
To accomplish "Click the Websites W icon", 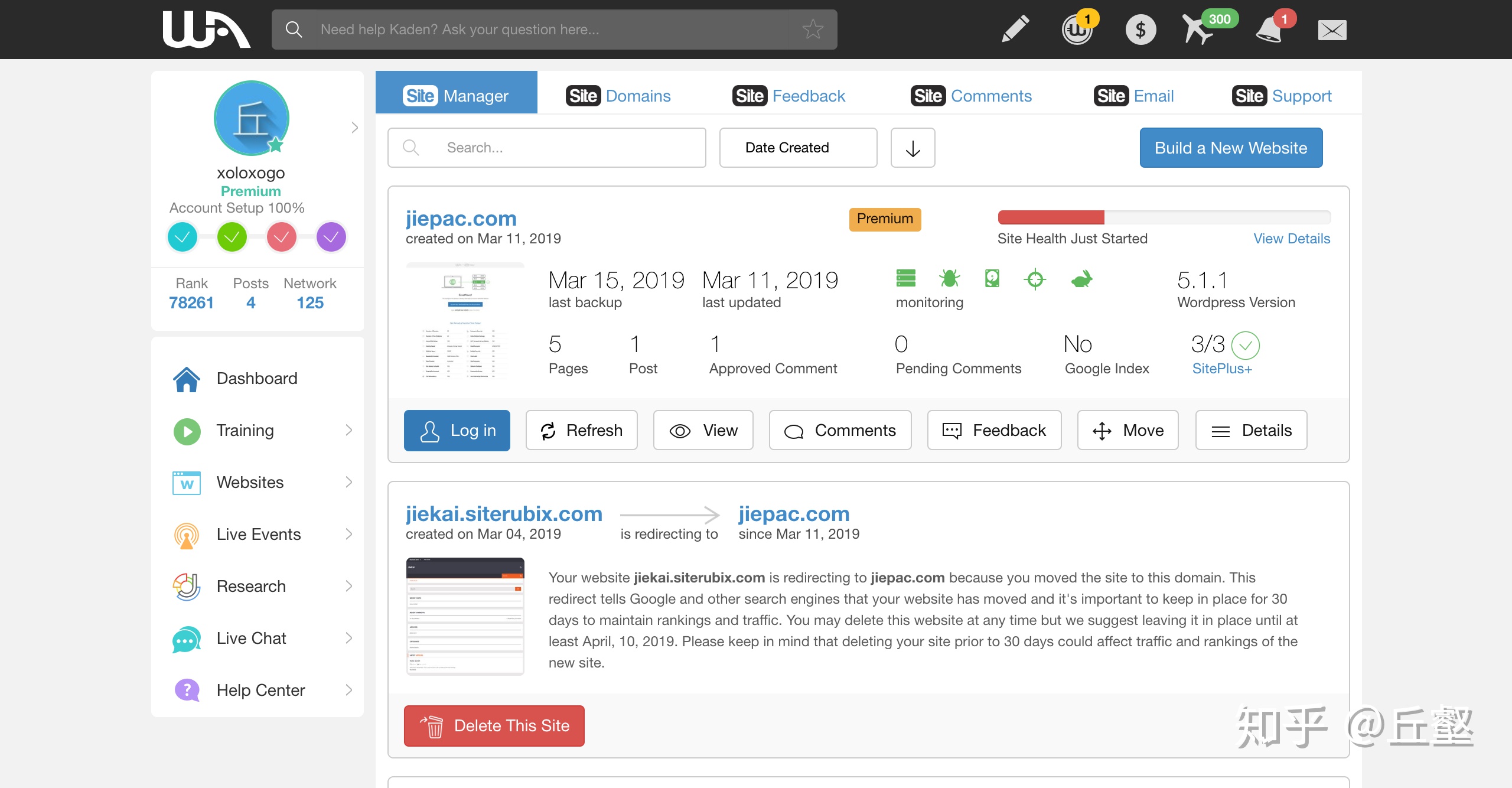I will [187, 483].
